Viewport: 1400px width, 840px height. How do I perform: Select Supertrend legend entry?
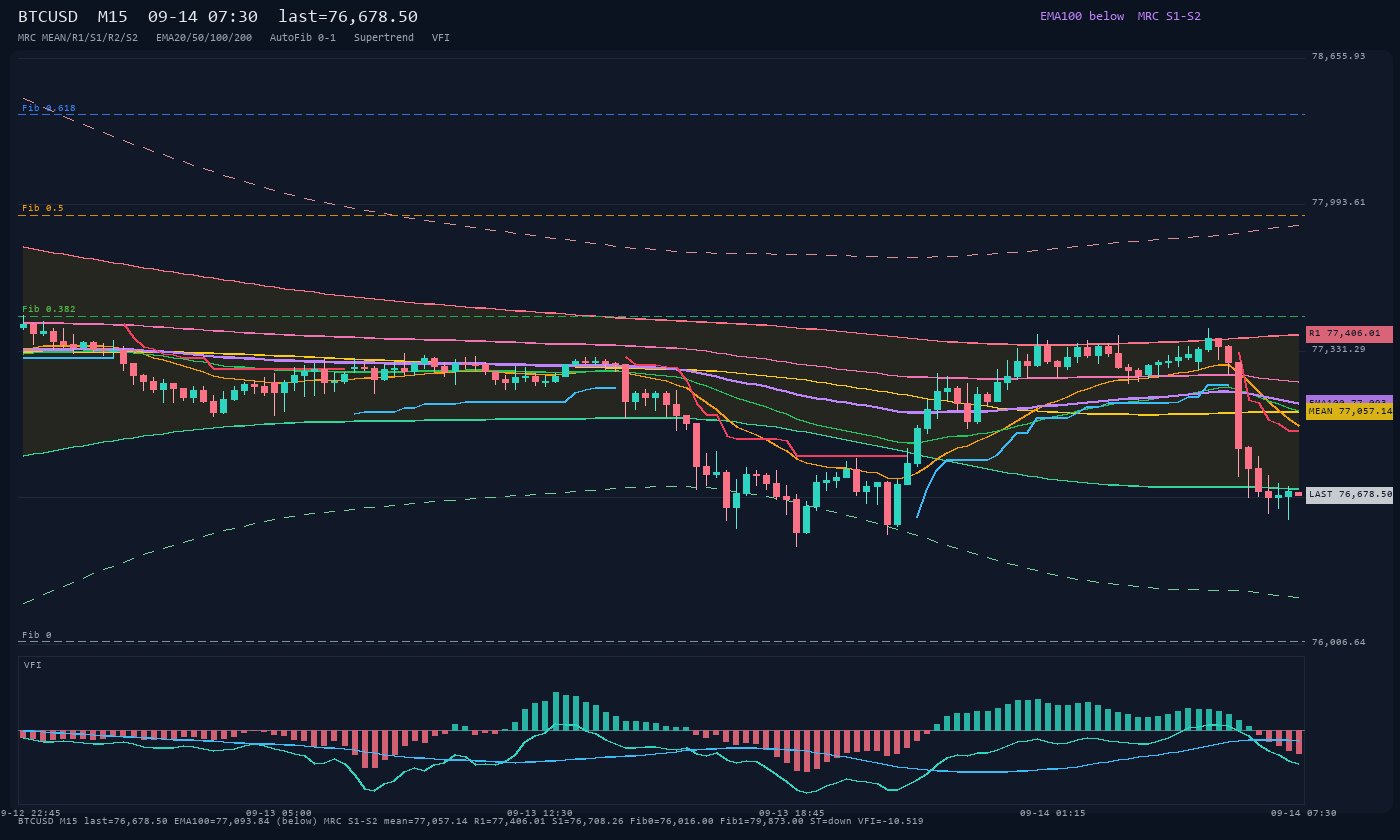pos(384,37)
